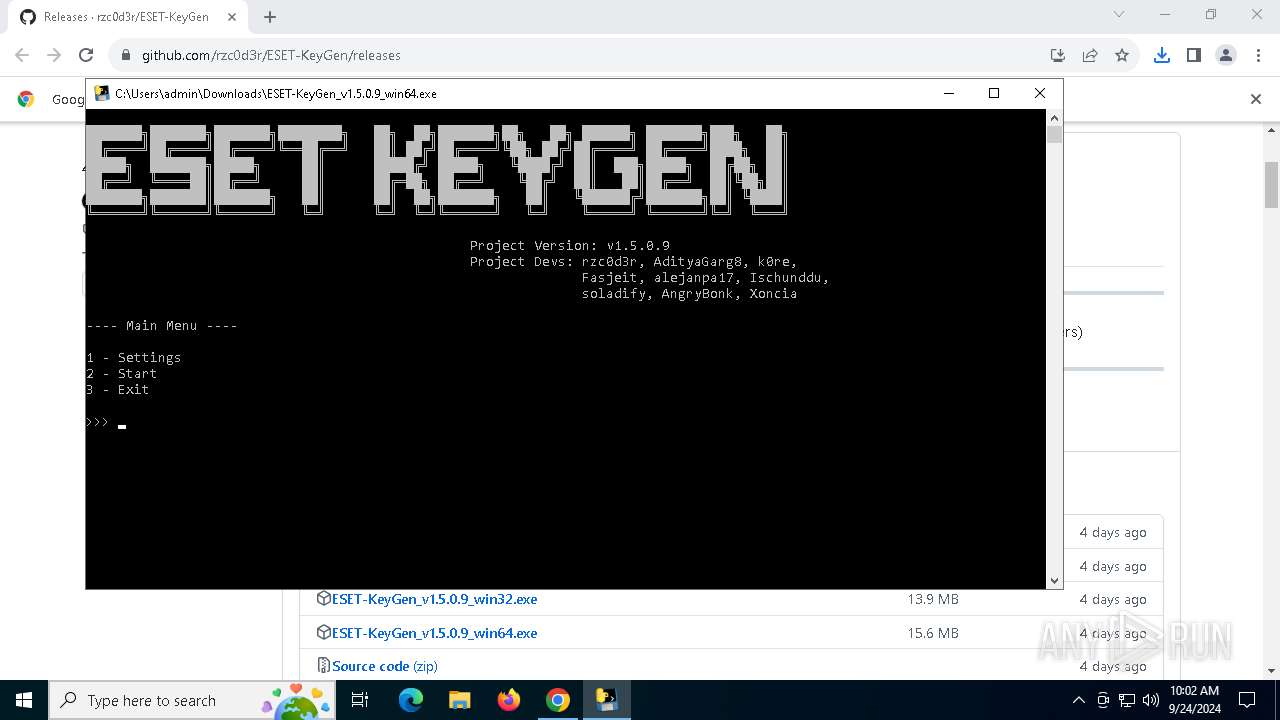Click the share page icon
The height and width of the screenshot is (720, 1280).
[x=1090, y=55]
